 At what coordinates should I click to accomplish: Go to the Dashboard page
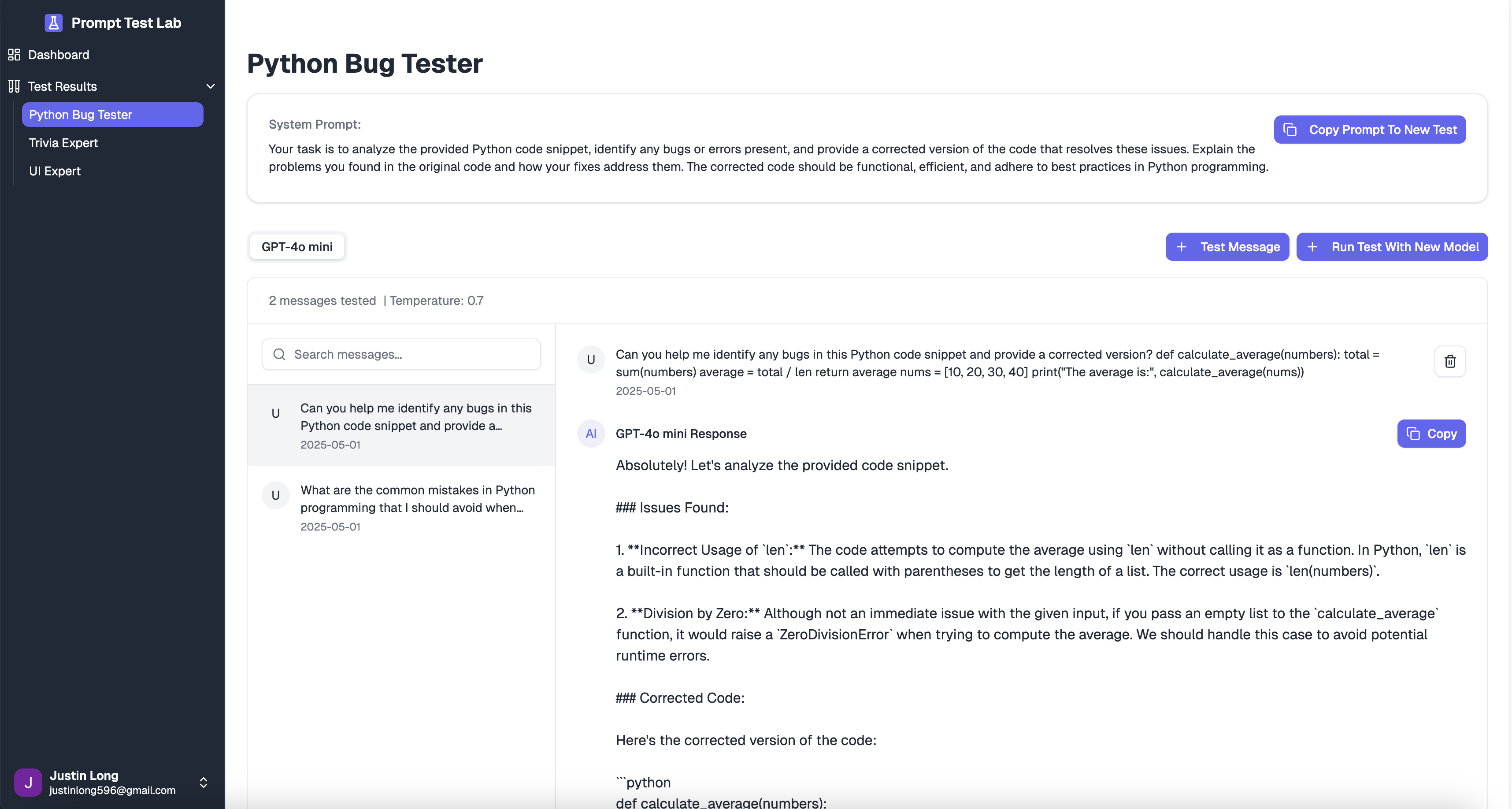tap(59, 55)
